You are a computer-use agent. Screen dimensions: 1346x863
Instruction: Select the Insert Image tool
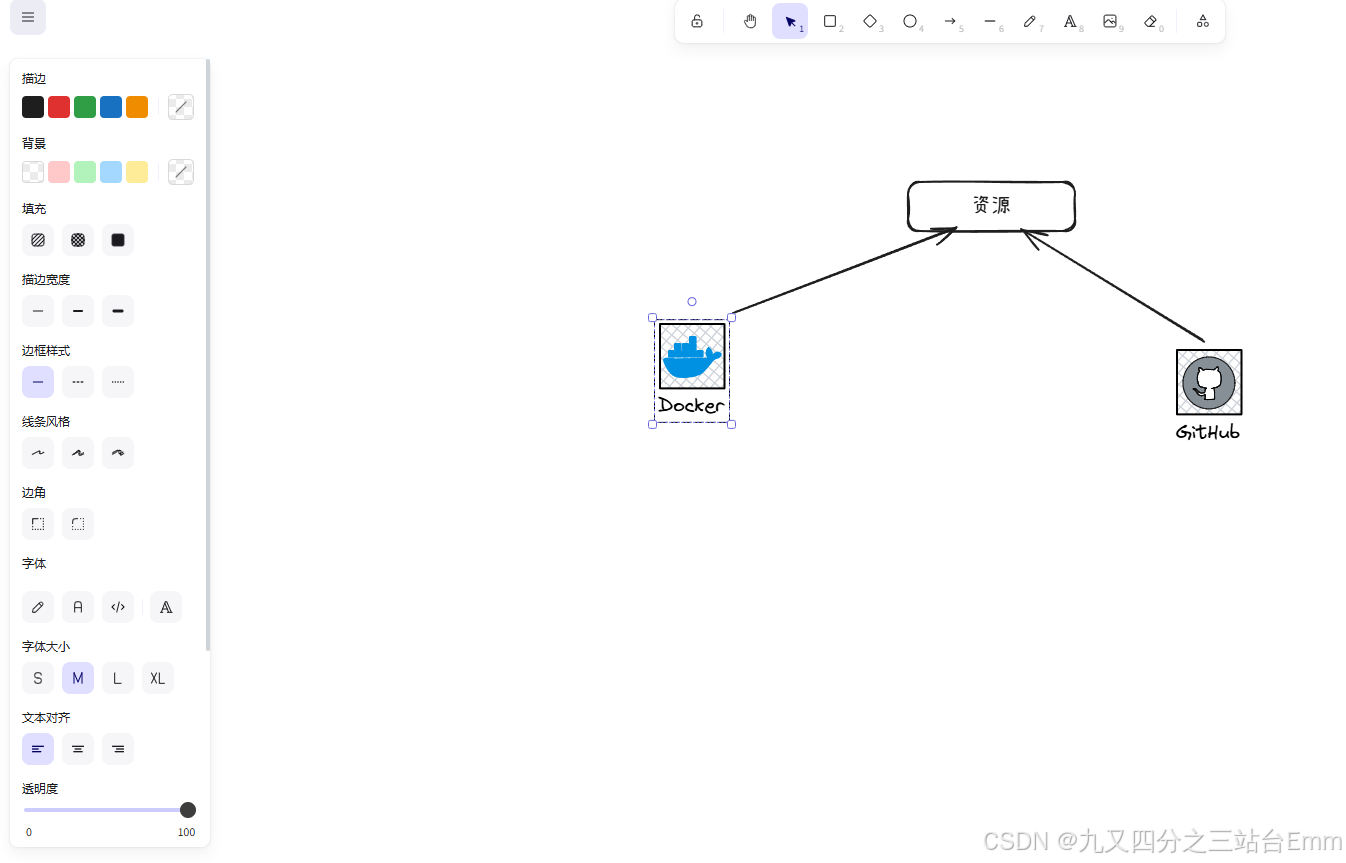click(x=1110, y=21)
